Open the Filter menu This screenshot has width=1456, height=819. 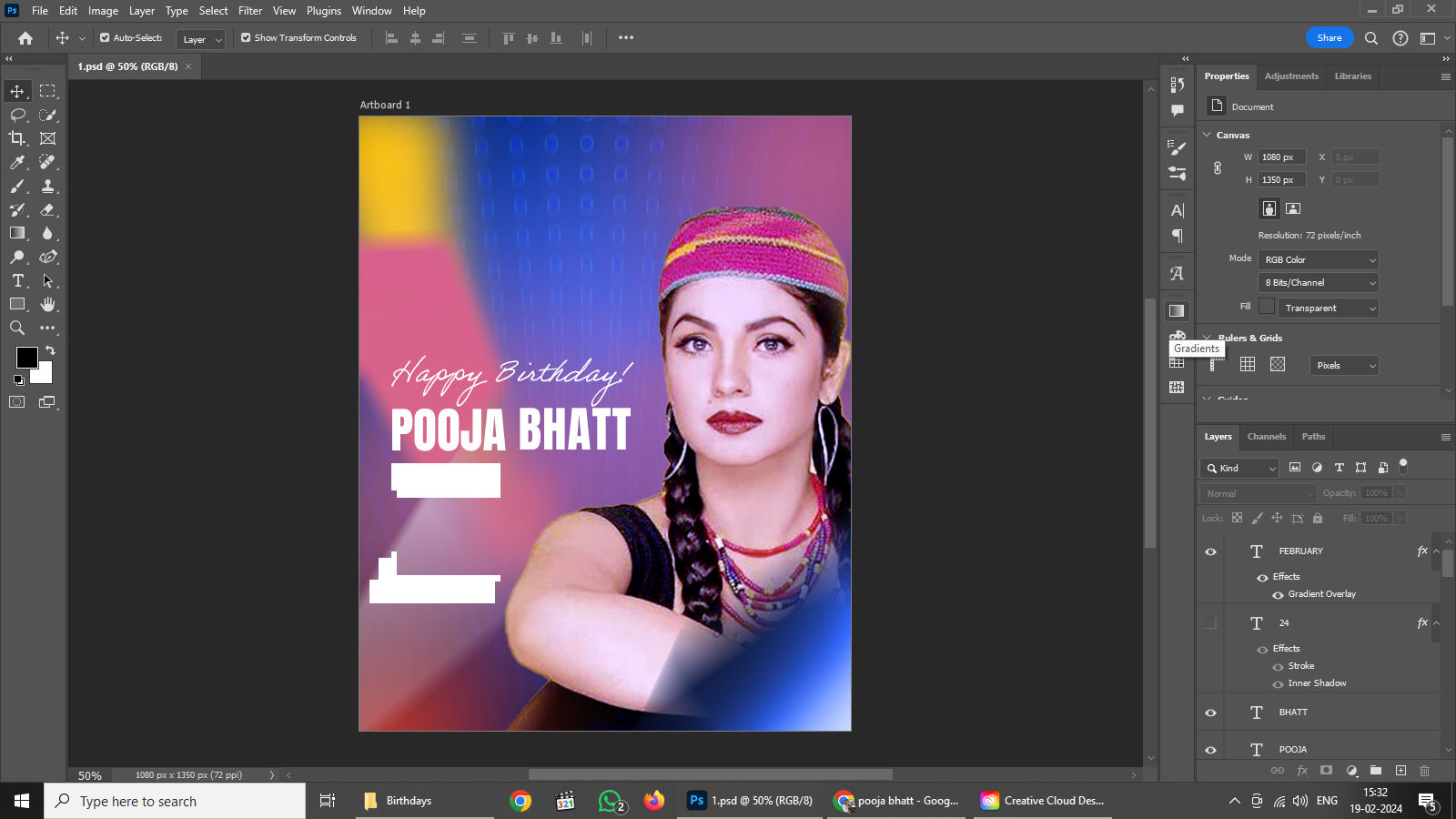click(250, 11)
